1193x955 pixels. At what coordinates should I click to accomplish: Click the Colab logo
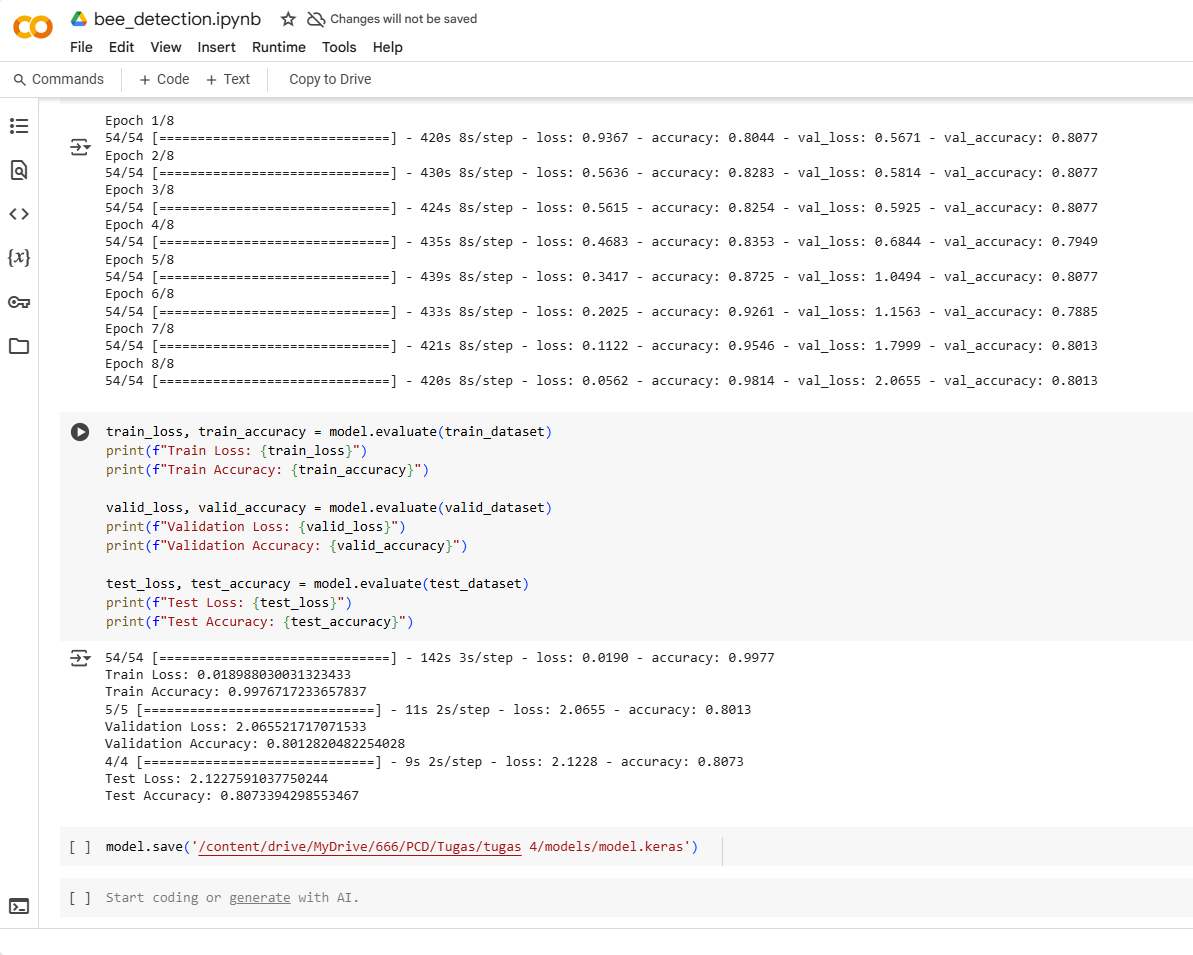coord(32,28)
